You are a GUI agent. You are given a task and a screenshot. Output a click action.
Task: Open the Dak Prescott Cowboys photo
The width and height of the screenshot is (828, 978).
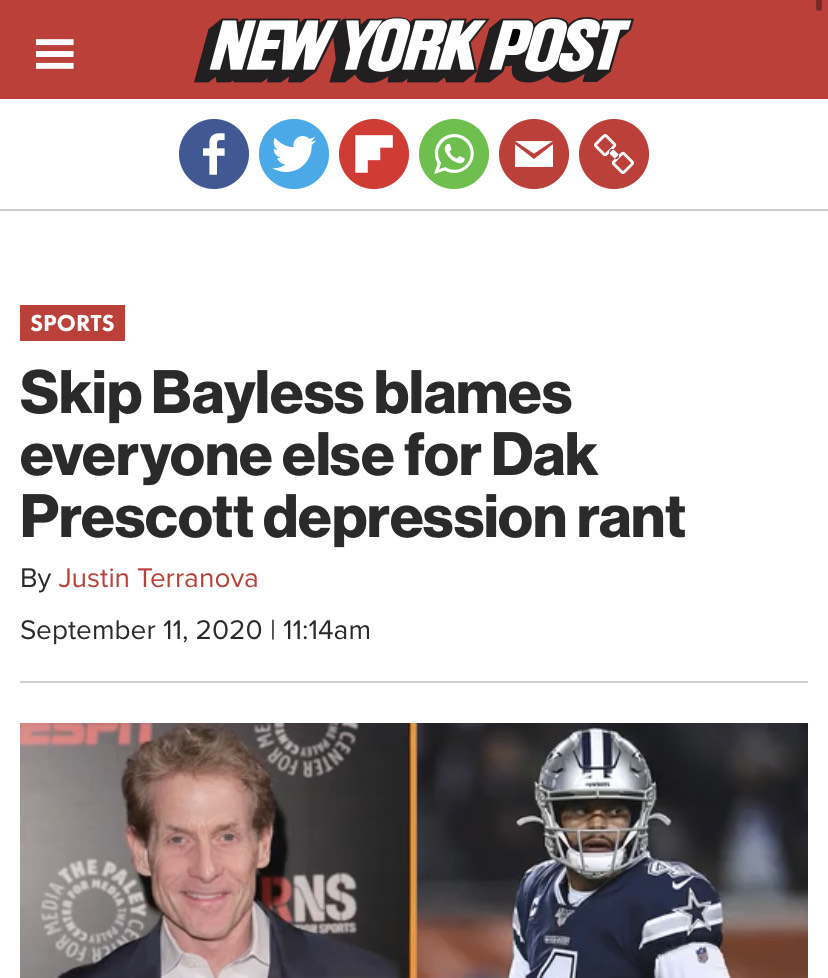click(x=612, y=851)
